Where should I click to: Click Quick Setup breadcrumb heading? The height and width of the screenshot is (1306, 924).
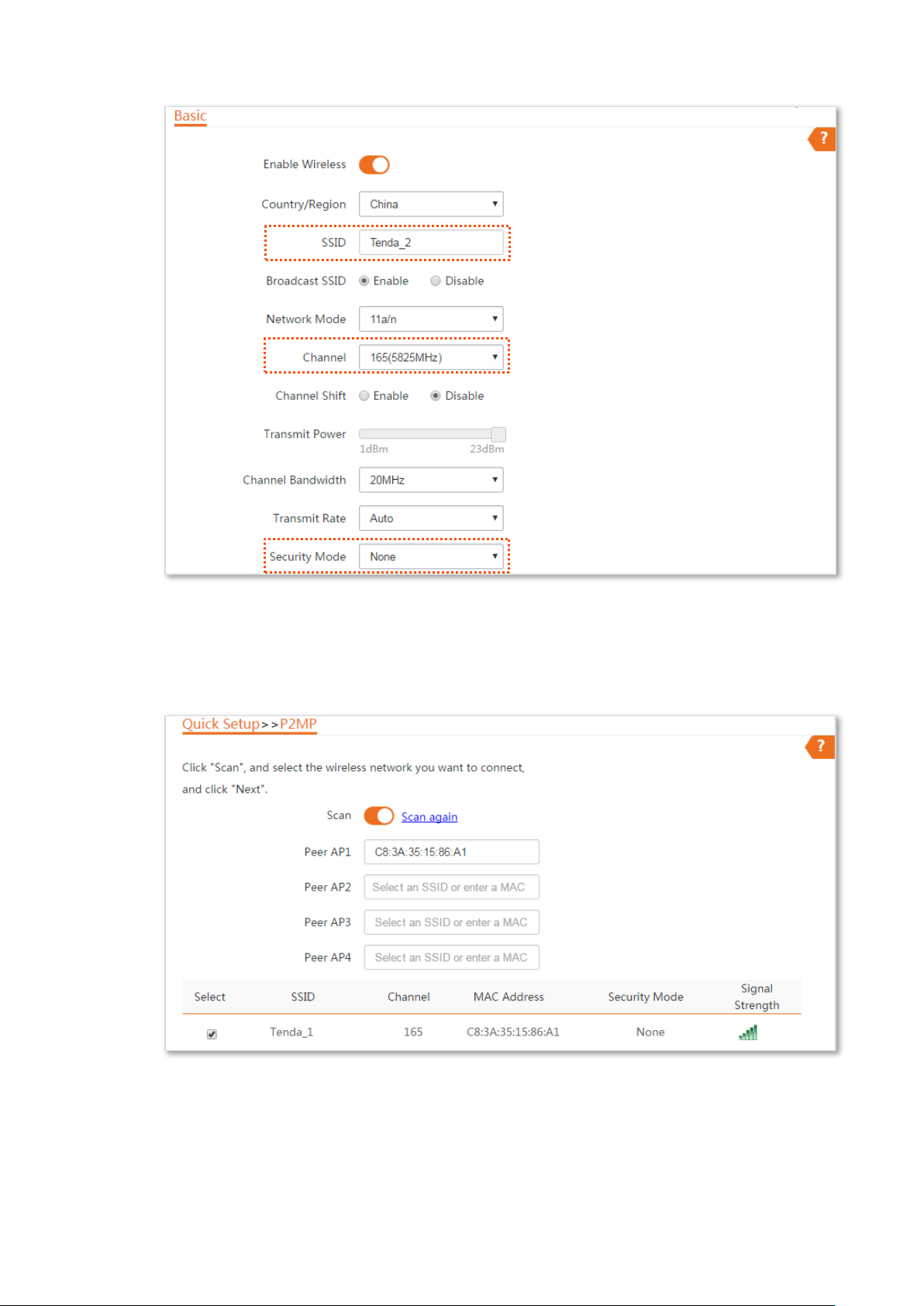(x=221, y=724)
